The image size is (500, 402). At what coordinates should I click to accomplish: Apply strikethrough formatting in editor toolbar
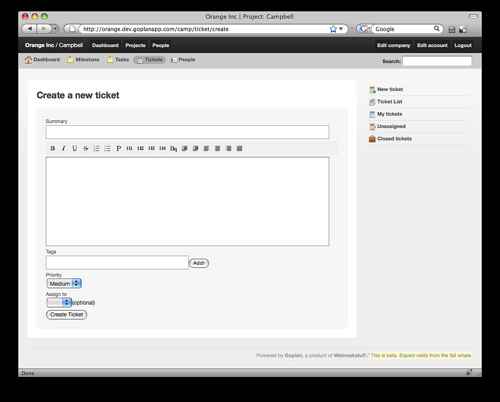point(86,148)
